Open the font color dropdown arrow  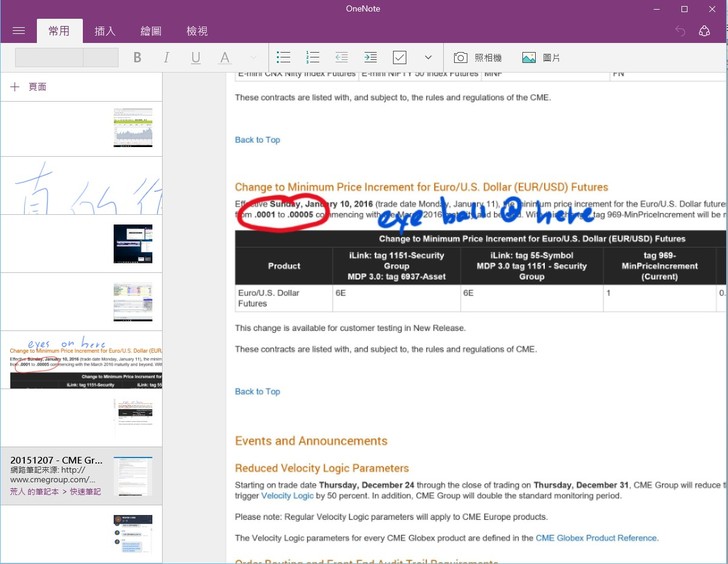tap(252, 58)
